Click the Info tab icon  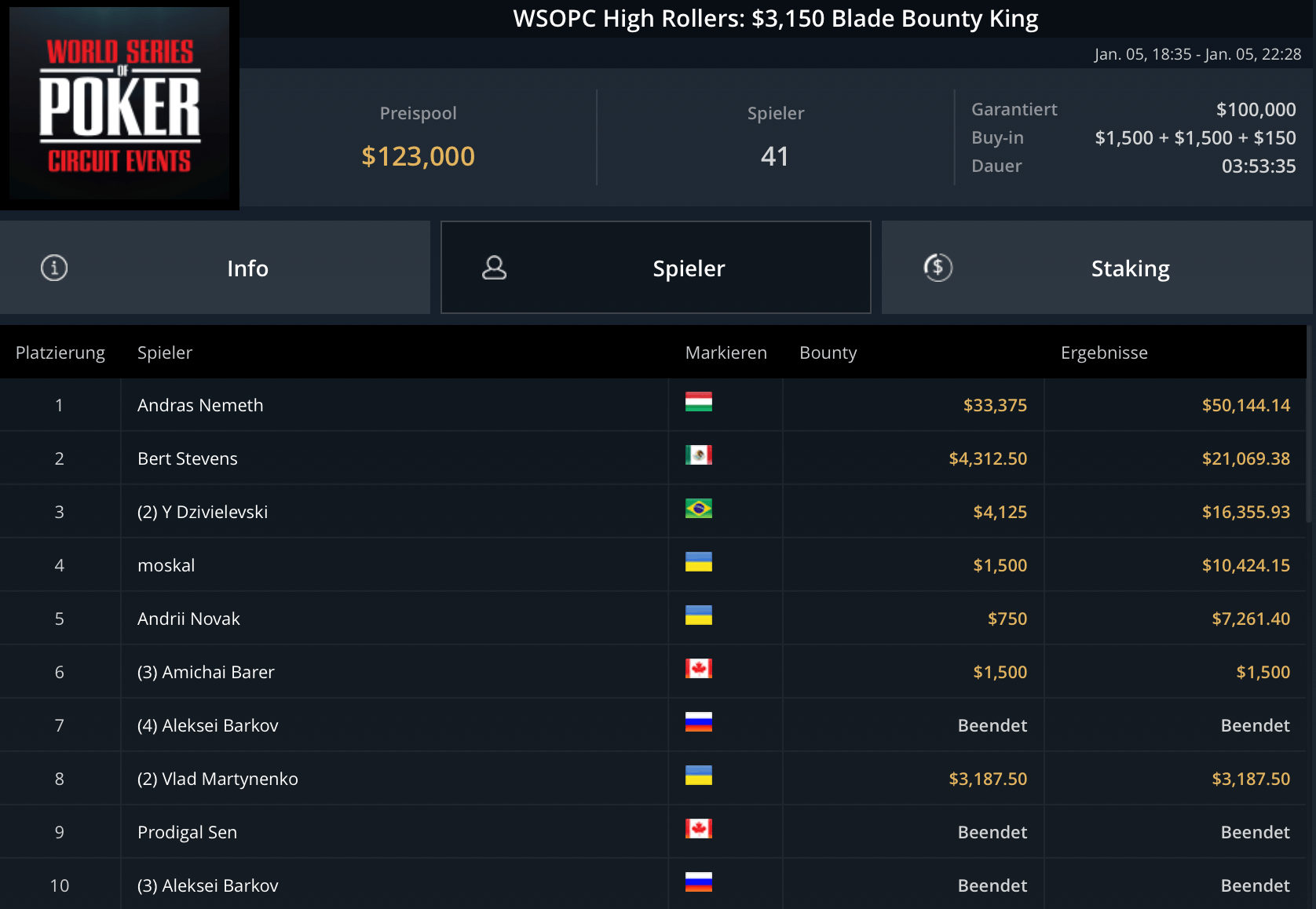54,268
